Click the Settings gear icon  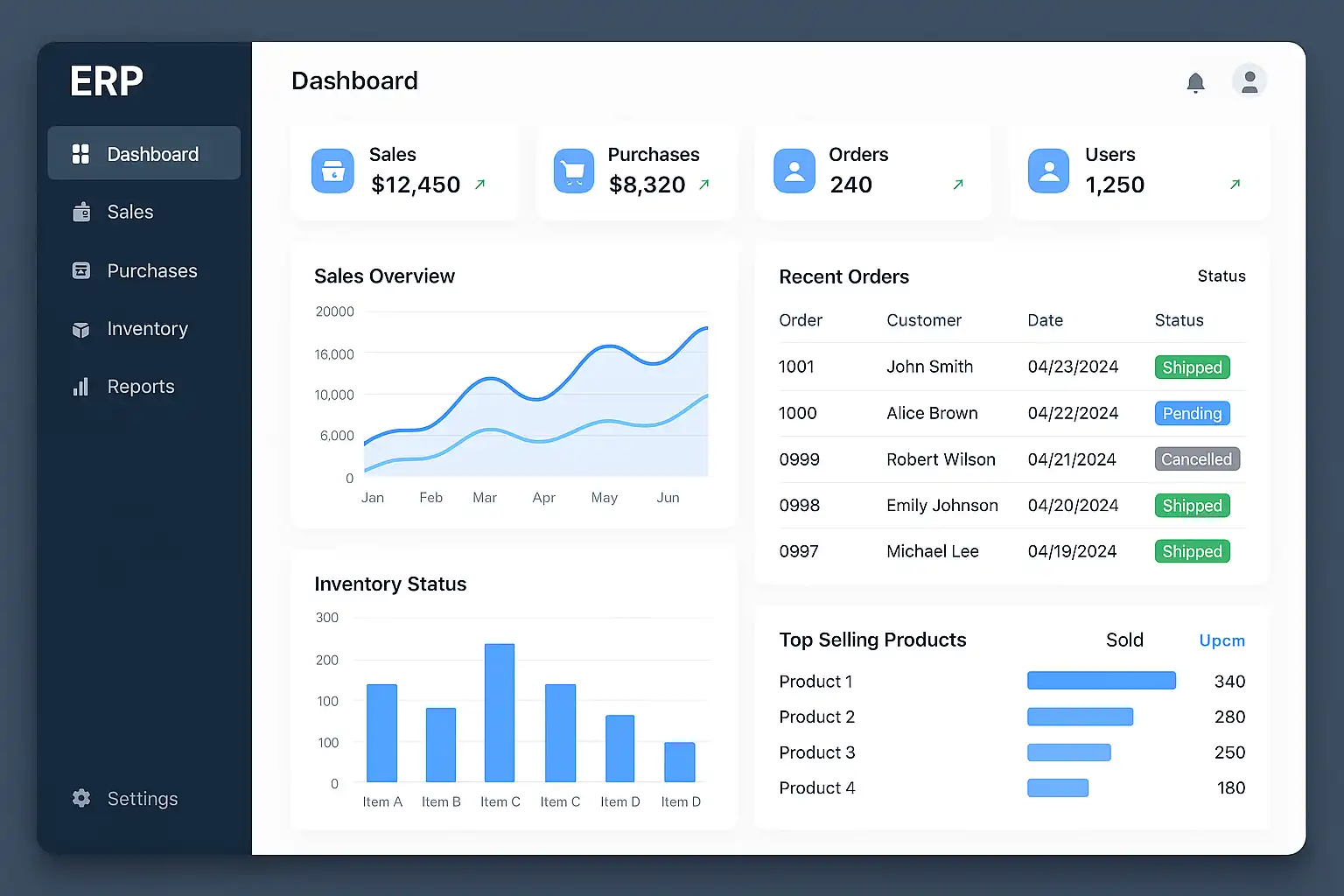click(x=81, y=798)
